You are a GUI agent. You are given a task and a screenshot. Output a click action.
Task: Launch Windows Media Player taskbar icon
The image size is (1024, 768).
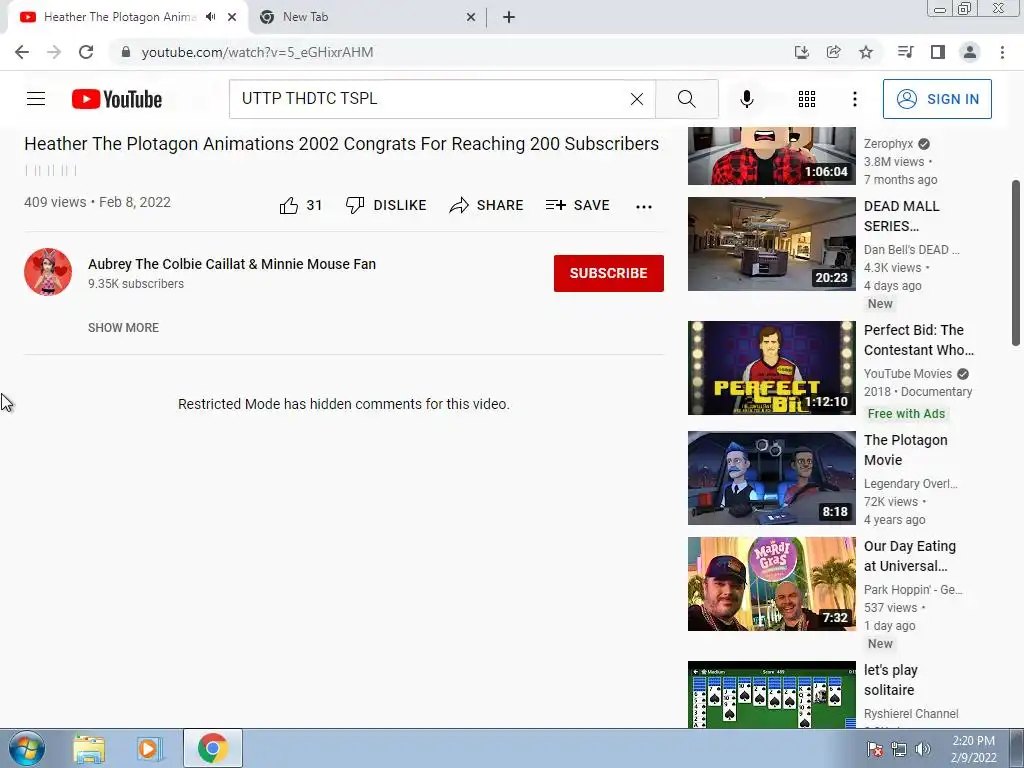click(x=149, y=748)
